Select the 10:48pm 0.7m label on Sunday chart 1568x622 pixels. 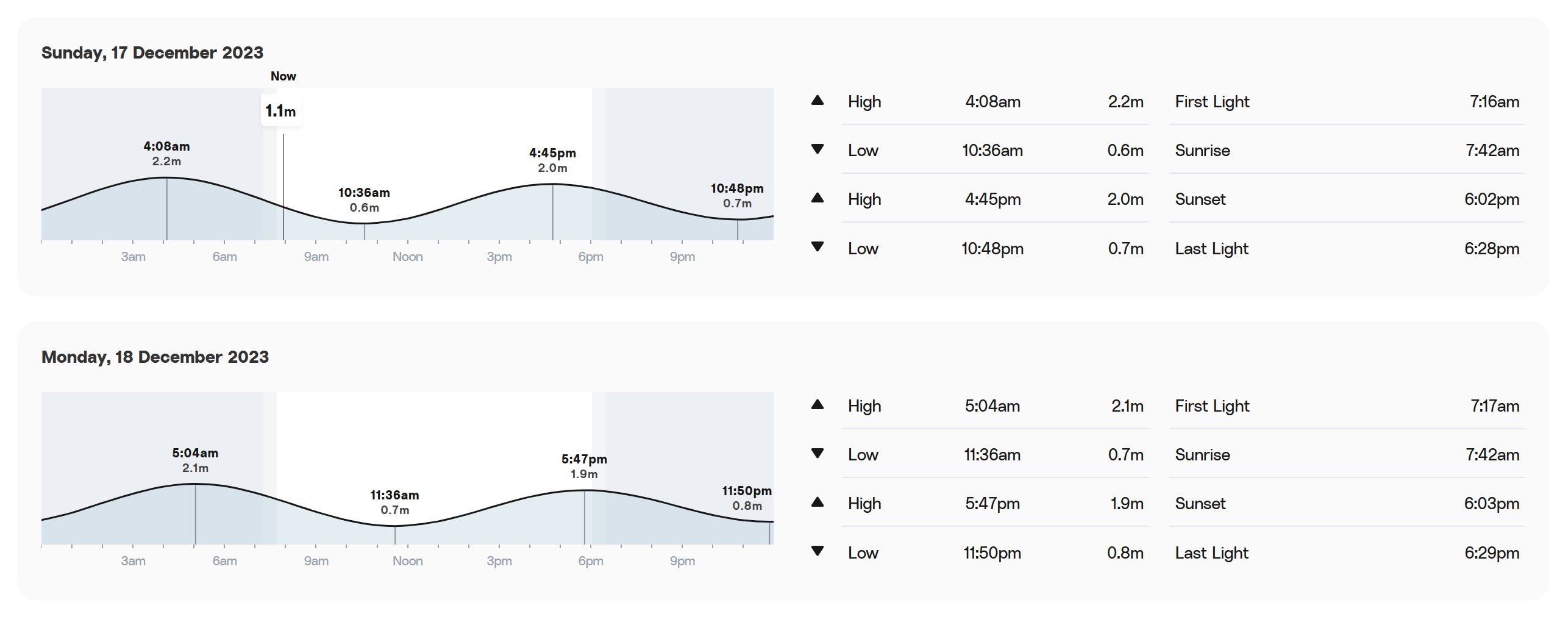tap(737, 196)
